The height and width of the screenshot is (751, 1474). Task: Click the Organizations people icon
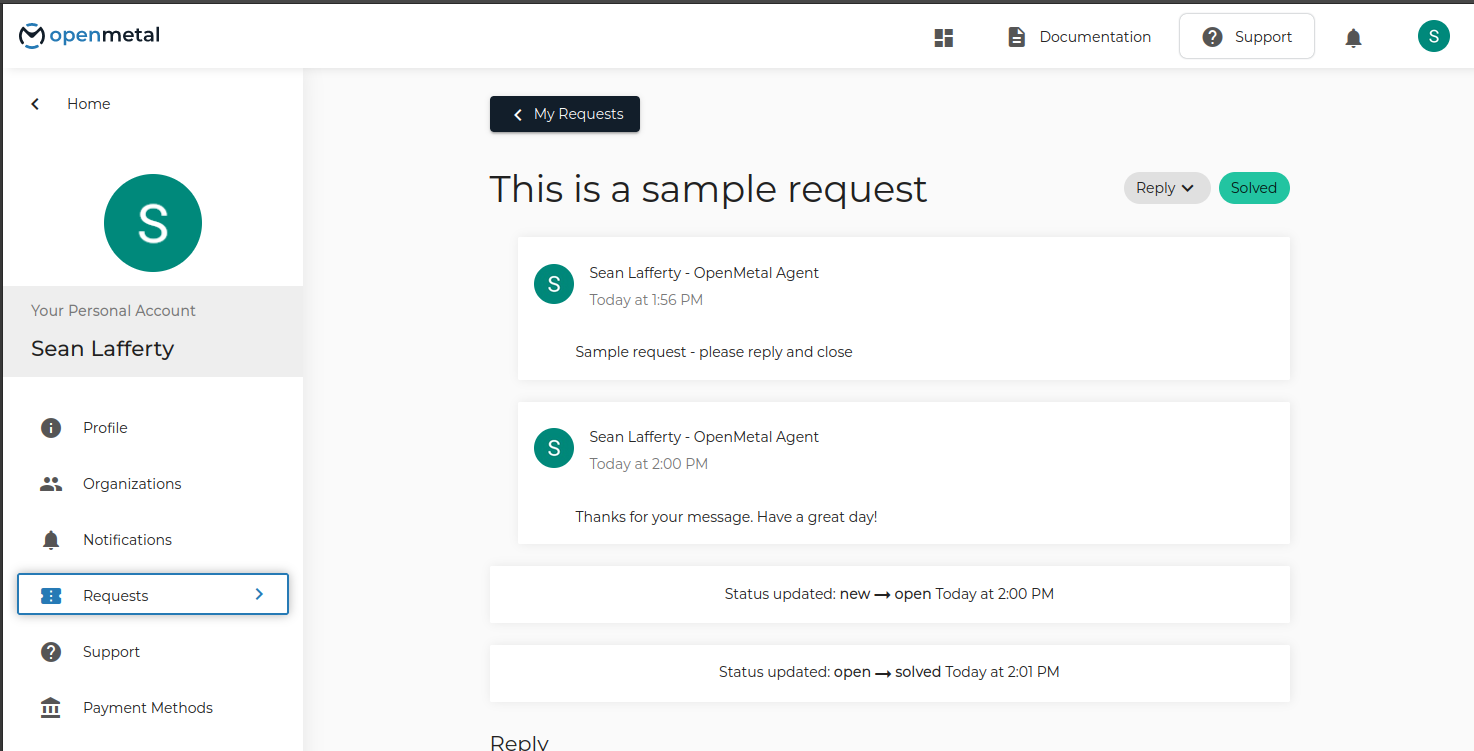(50, 484)
